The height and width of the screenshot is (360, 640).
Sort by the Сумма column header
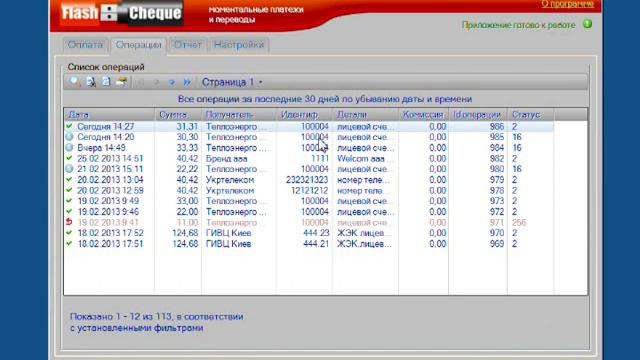(178, 115)
